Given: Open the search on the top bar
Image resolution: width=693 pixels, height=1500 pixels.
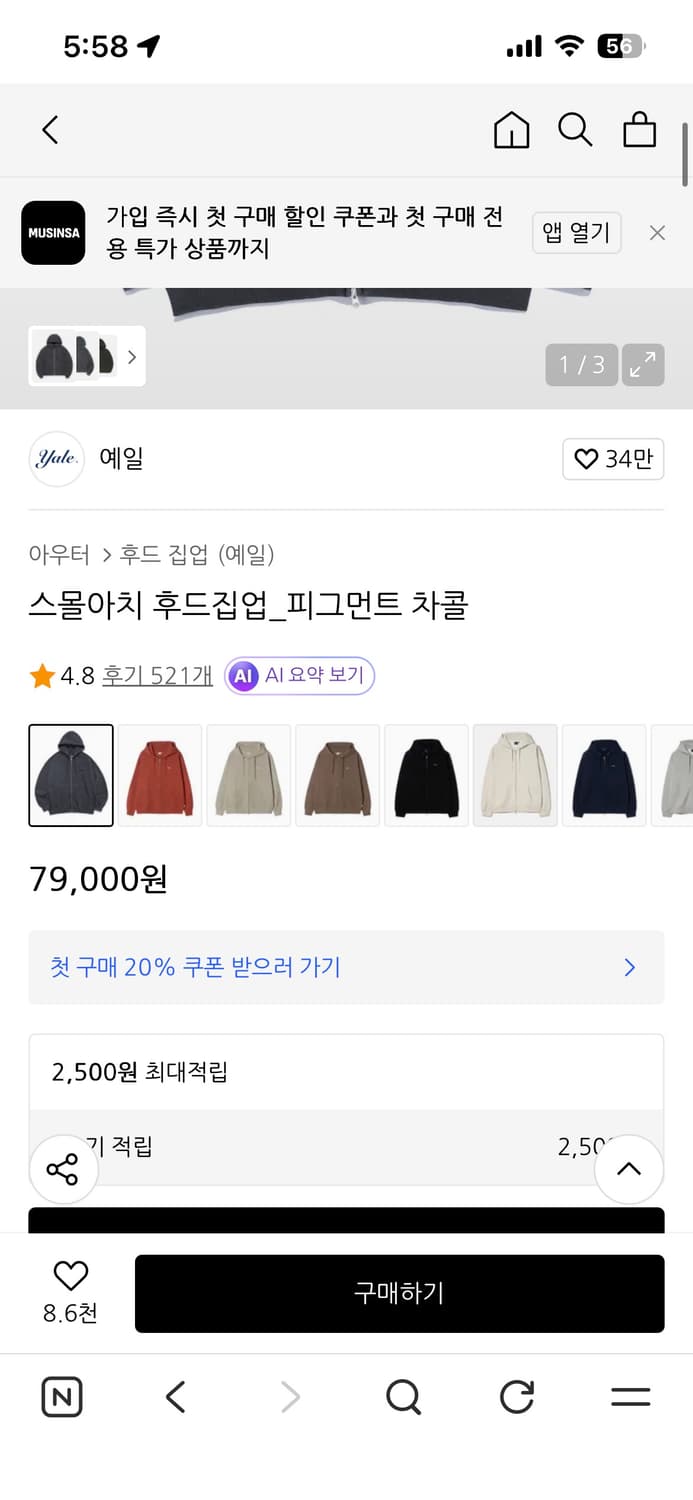Looking at the screenshot, I should click(575, 130).
